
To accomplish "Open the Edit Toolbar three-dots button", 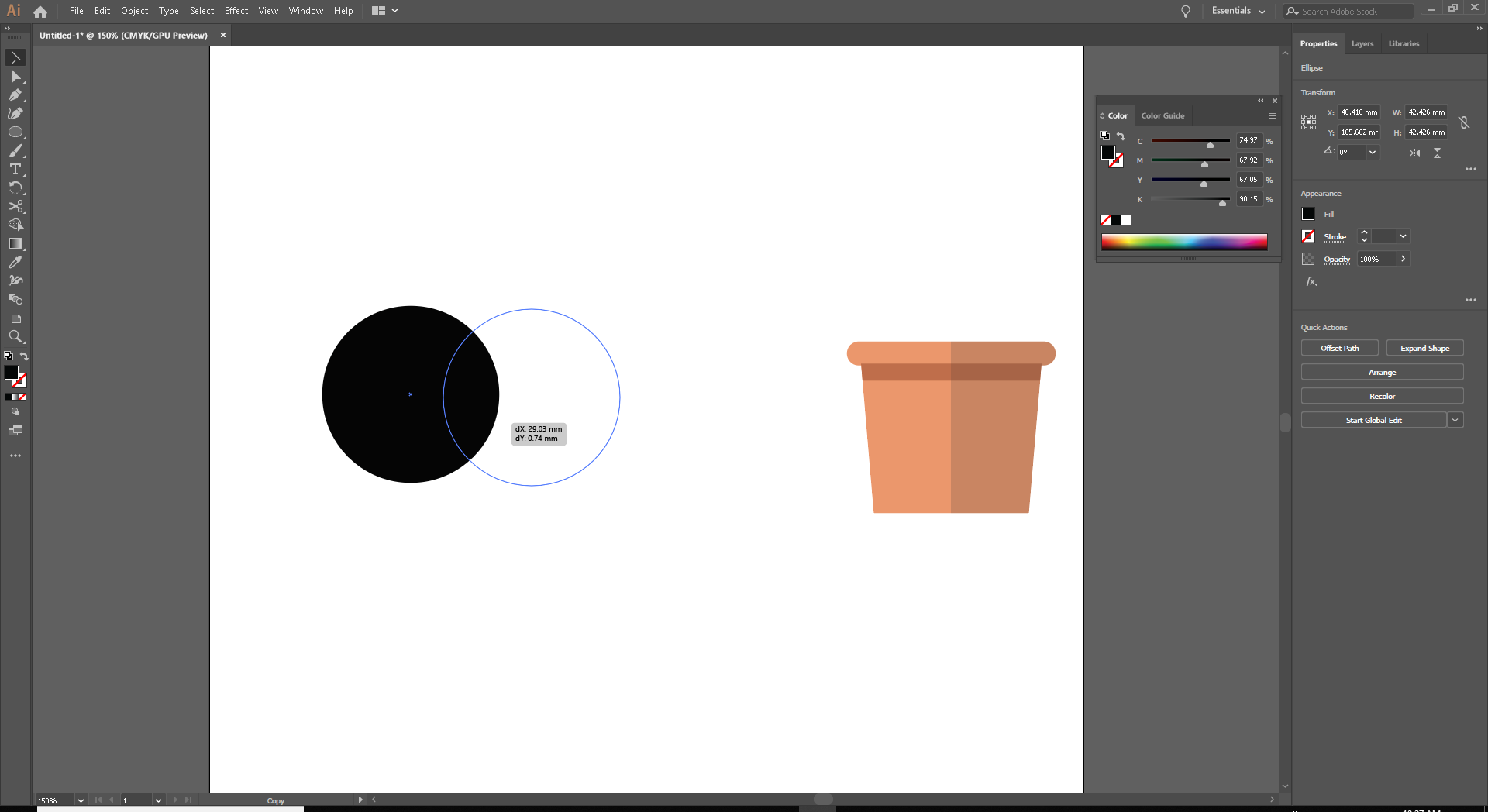I will [x=15, y=456].
